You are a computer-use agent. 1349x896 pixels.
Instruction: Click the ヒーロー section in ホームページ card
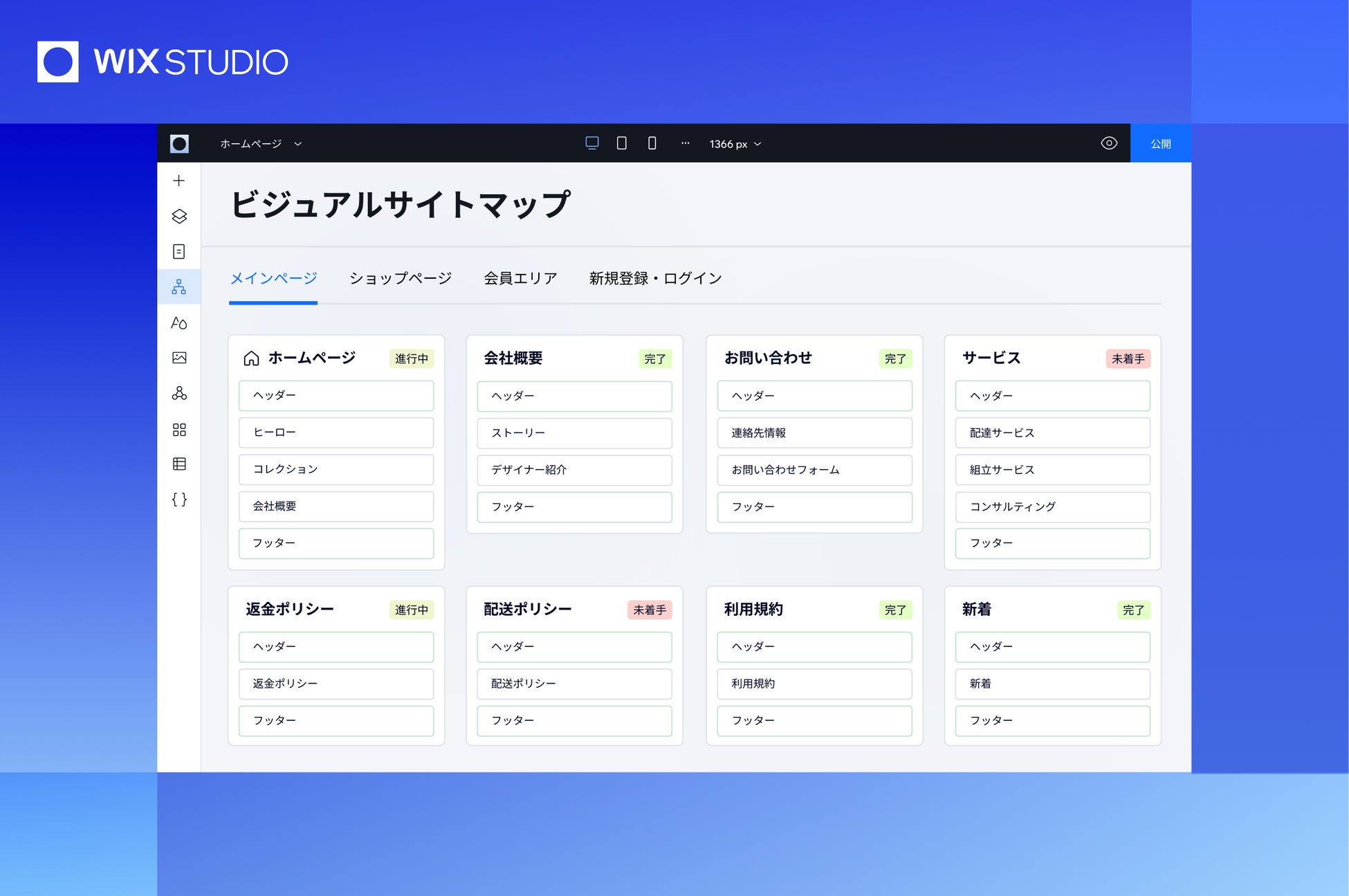pyautogui.click(x=336, y=432)
